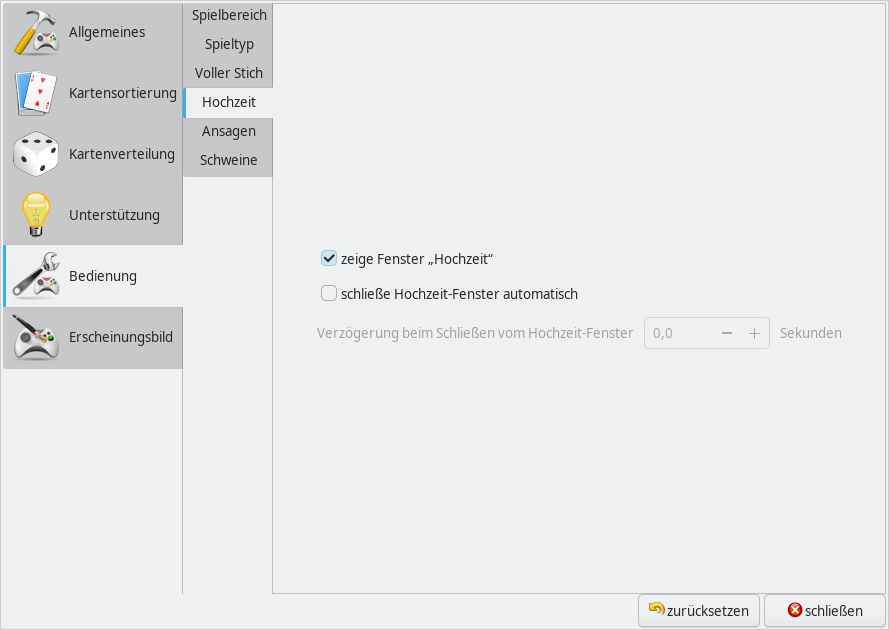The height and width of the screenshot is (630, 889).
Task: Click the red X icon on schließen
Action: 795,610
